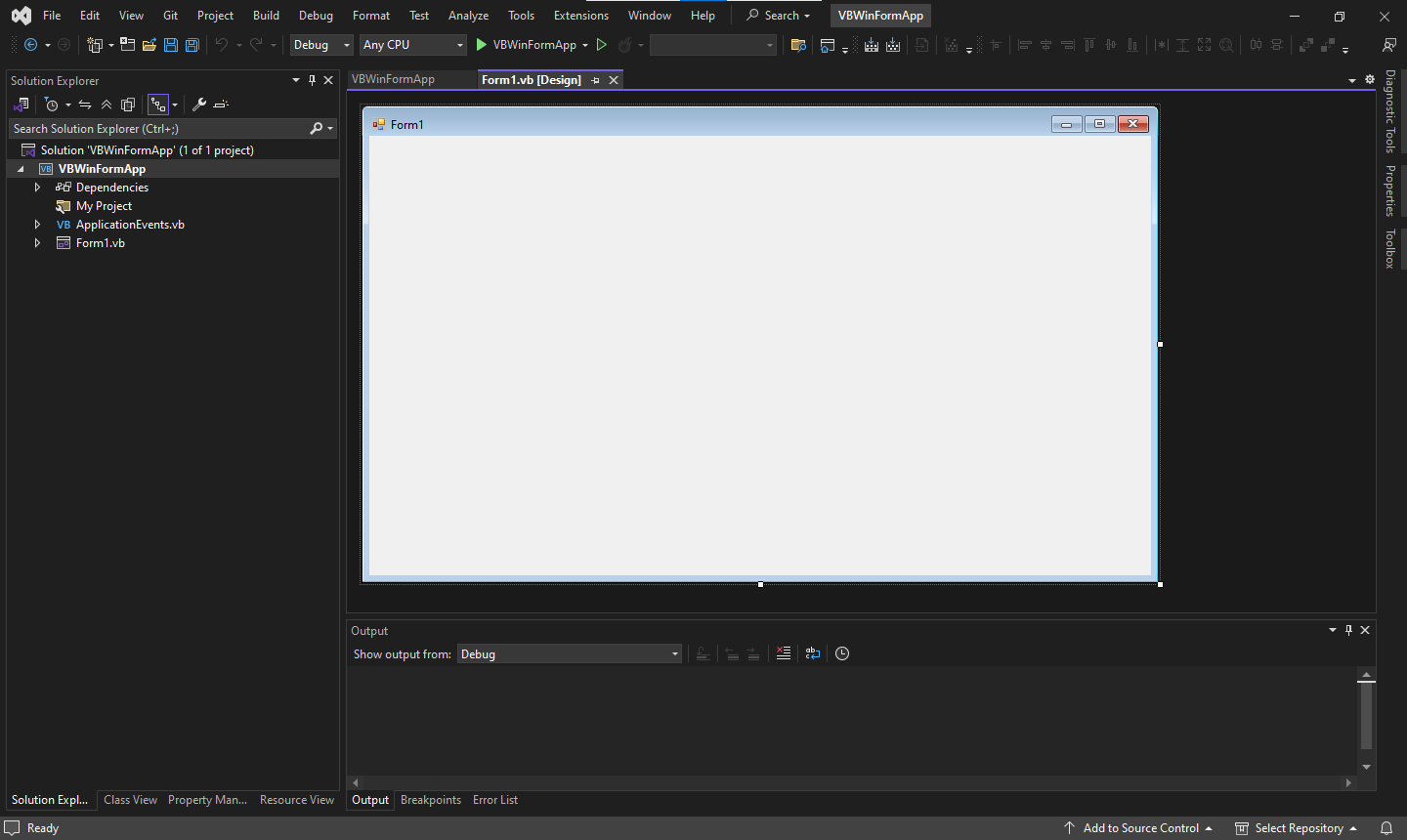
Task: Toggle the Output panel auto-hide pin
Action: point(1348,630)
